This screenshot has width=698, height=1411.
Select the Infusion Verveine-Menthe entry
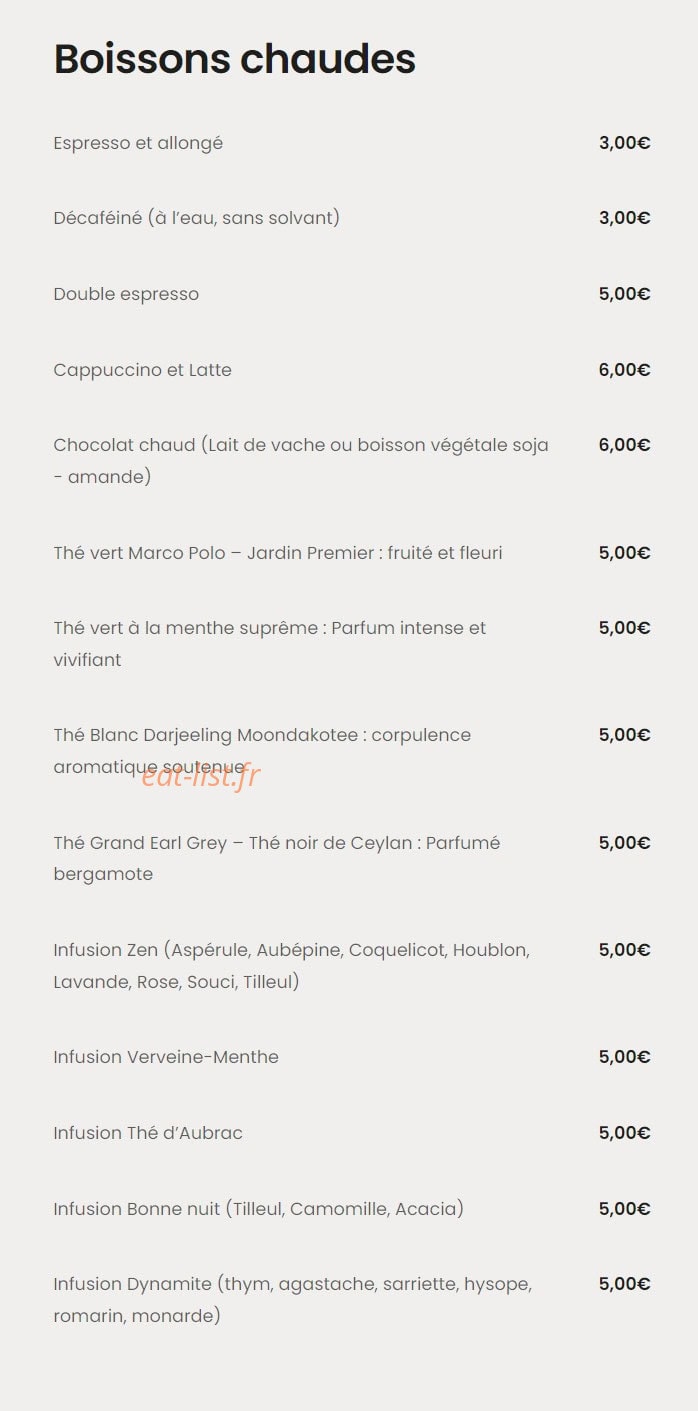tap(166, 1057)
